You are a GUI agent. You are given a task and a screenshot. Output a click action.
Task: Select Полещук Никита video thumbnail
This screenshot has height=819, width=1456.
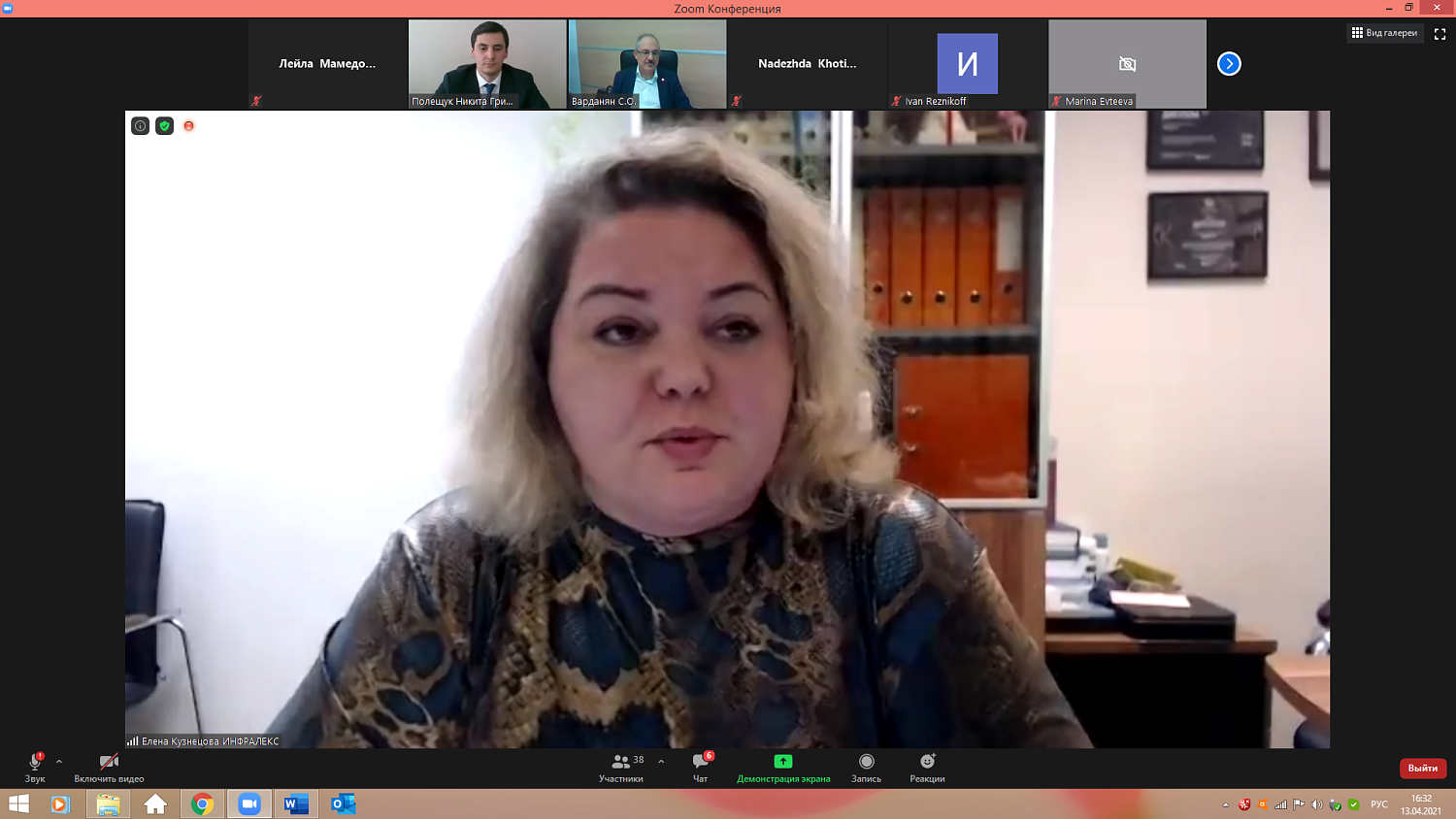[x=487, y=64]
